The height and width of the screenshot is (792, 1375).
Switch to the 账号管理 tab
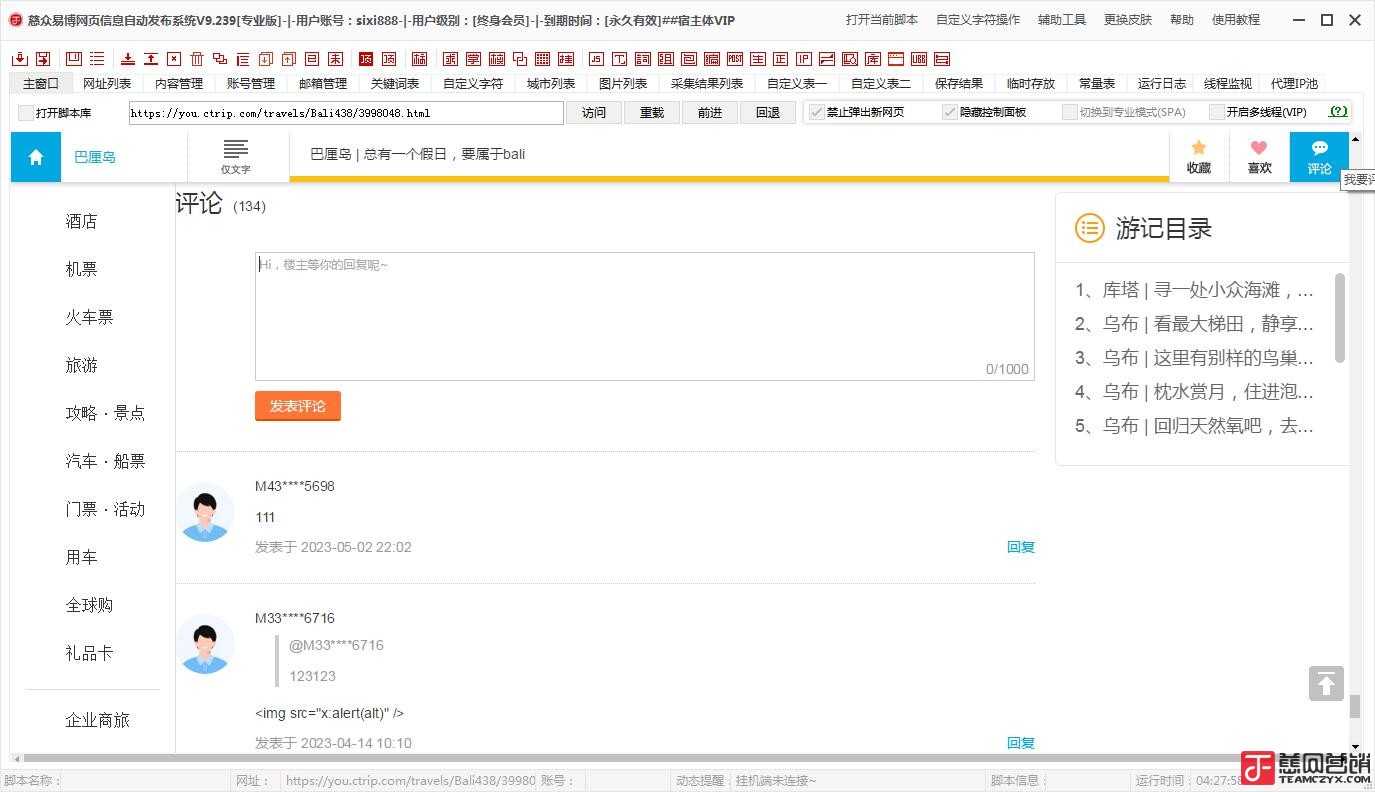coord(251,84)
